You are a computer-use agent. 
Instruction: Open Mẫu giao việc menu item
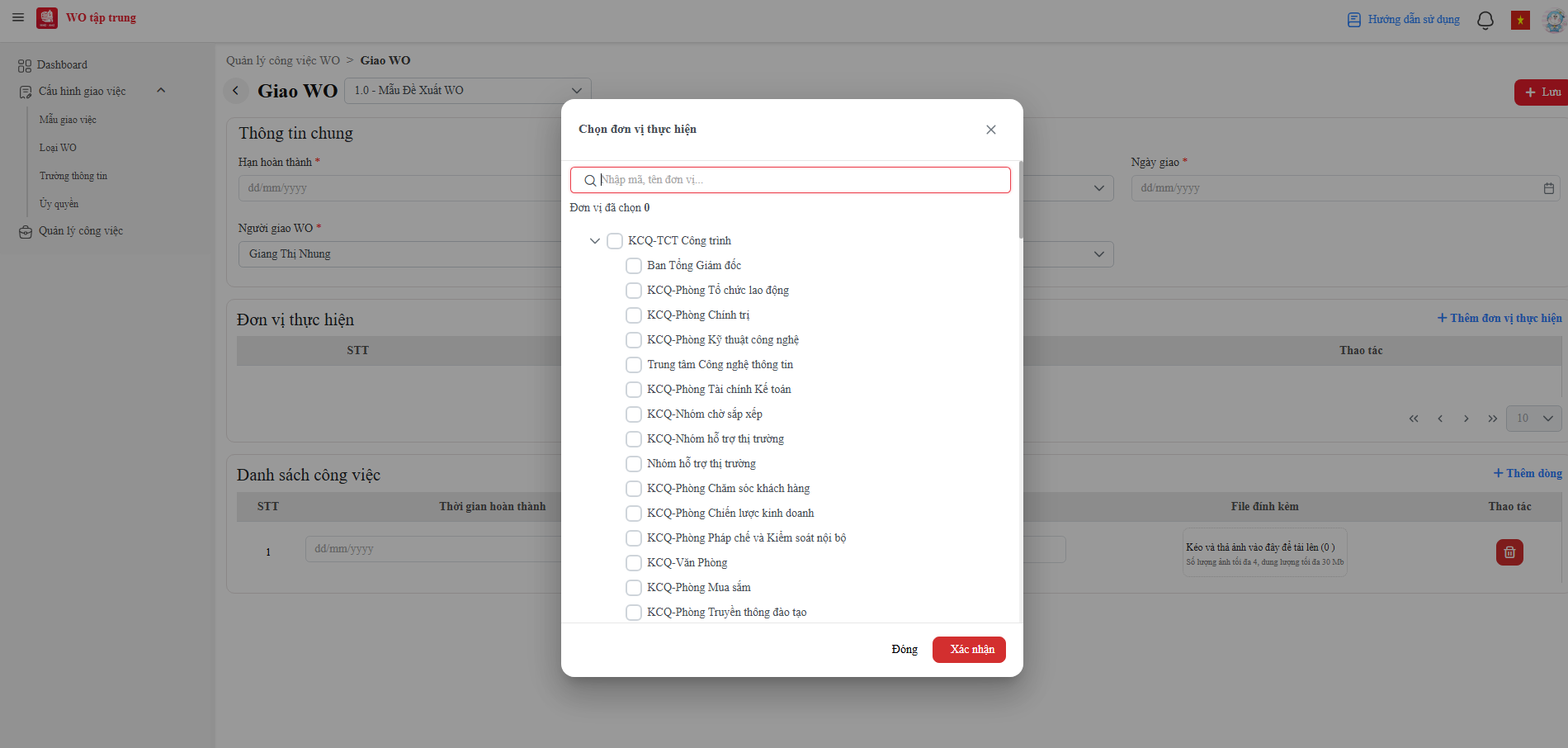[x=68, y=120]
